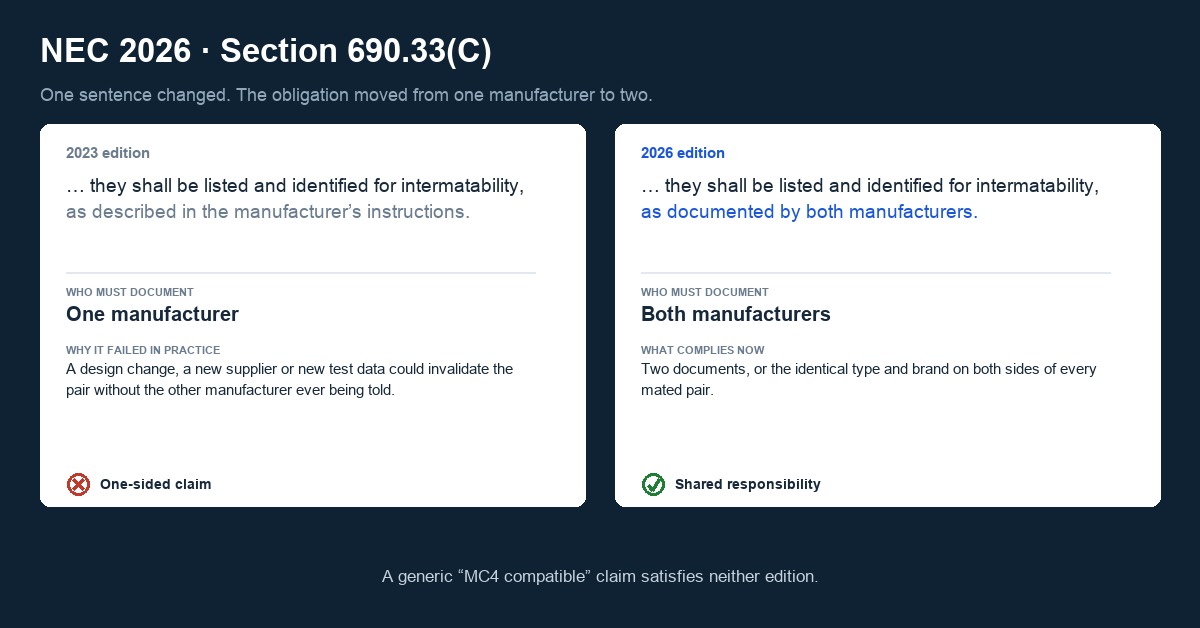Click the green checkmark shared responsibility icon
The height and width of the screenshot is (628, 1200).
(653, 484)
